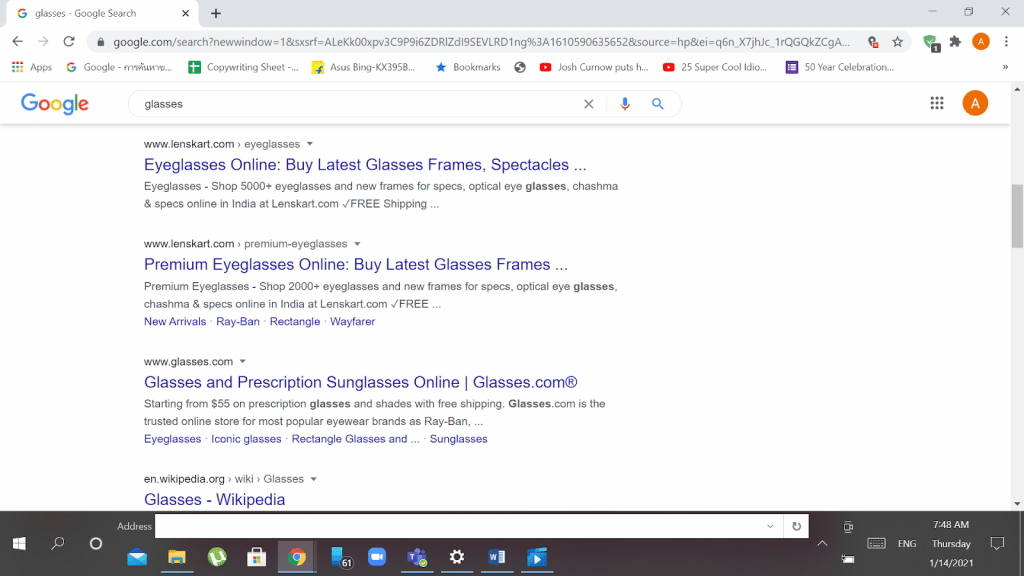Open the New Arrivals sitelink

click(175, 321)
